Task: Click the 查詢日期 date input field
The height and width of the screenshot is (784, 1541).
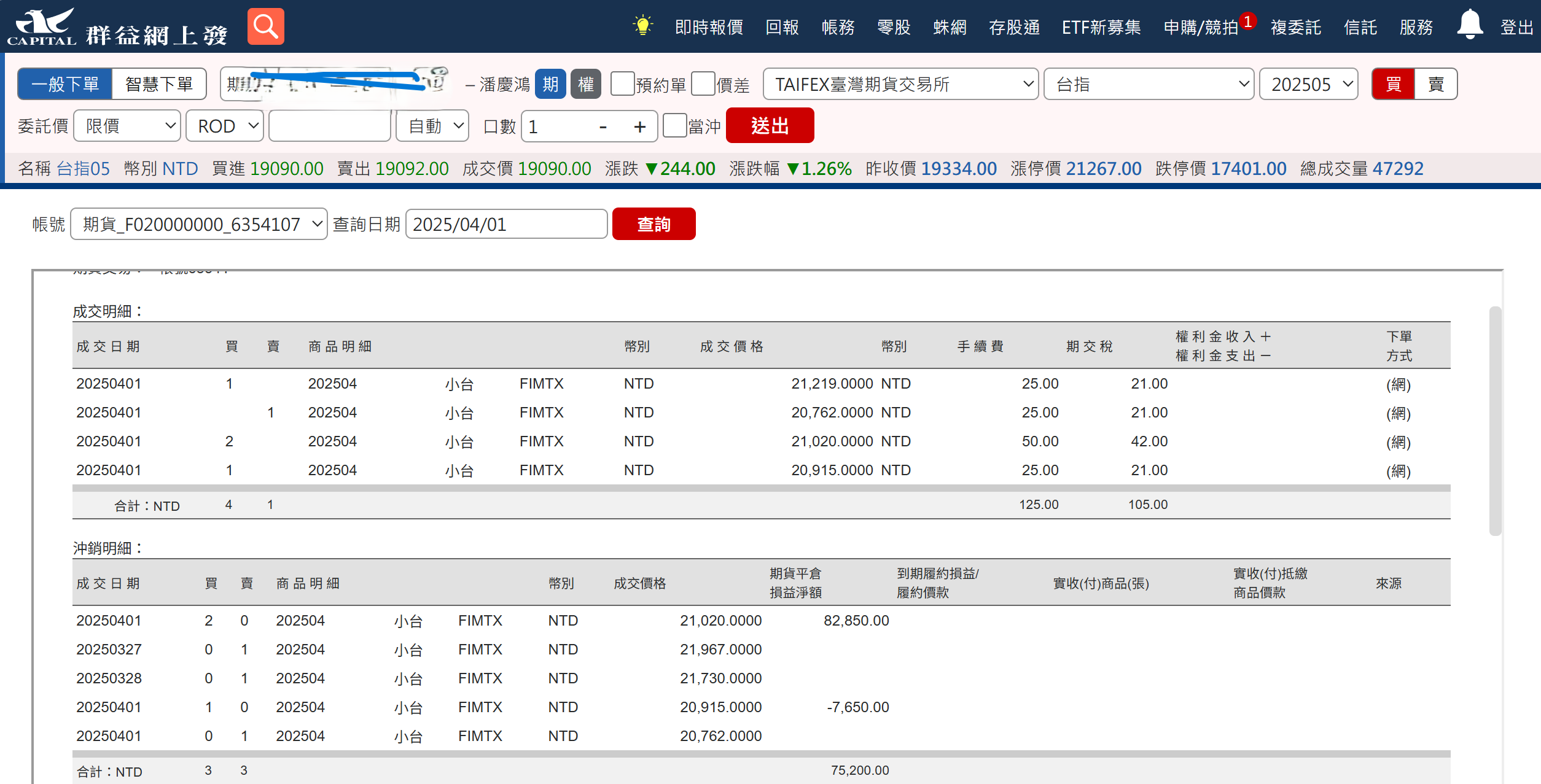Action: coord(506,224)
